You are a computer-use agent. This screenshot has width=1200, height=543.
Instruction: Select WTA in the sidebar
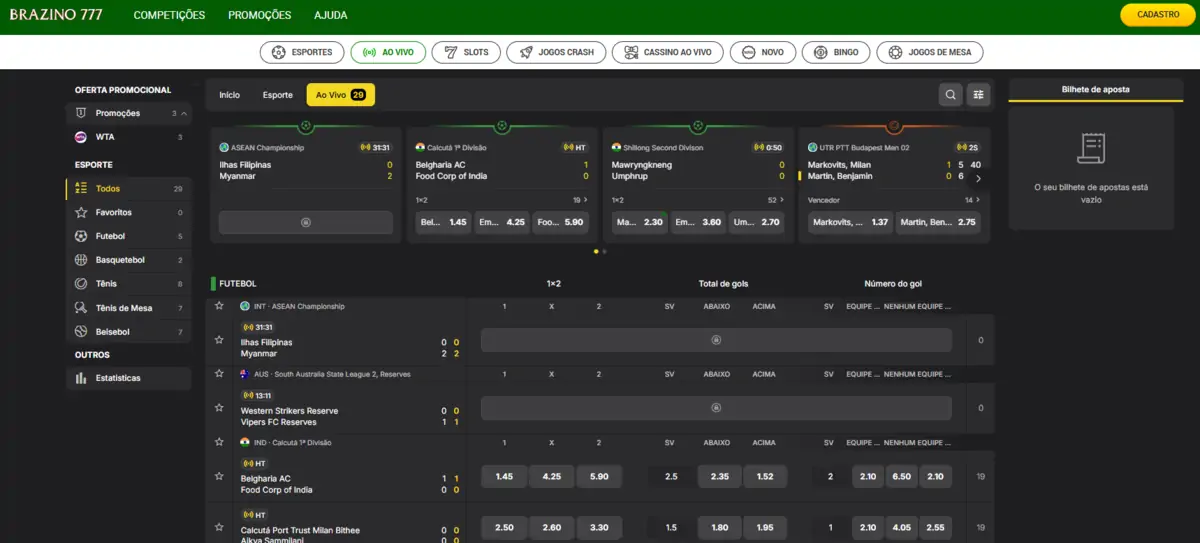(128, 137)
